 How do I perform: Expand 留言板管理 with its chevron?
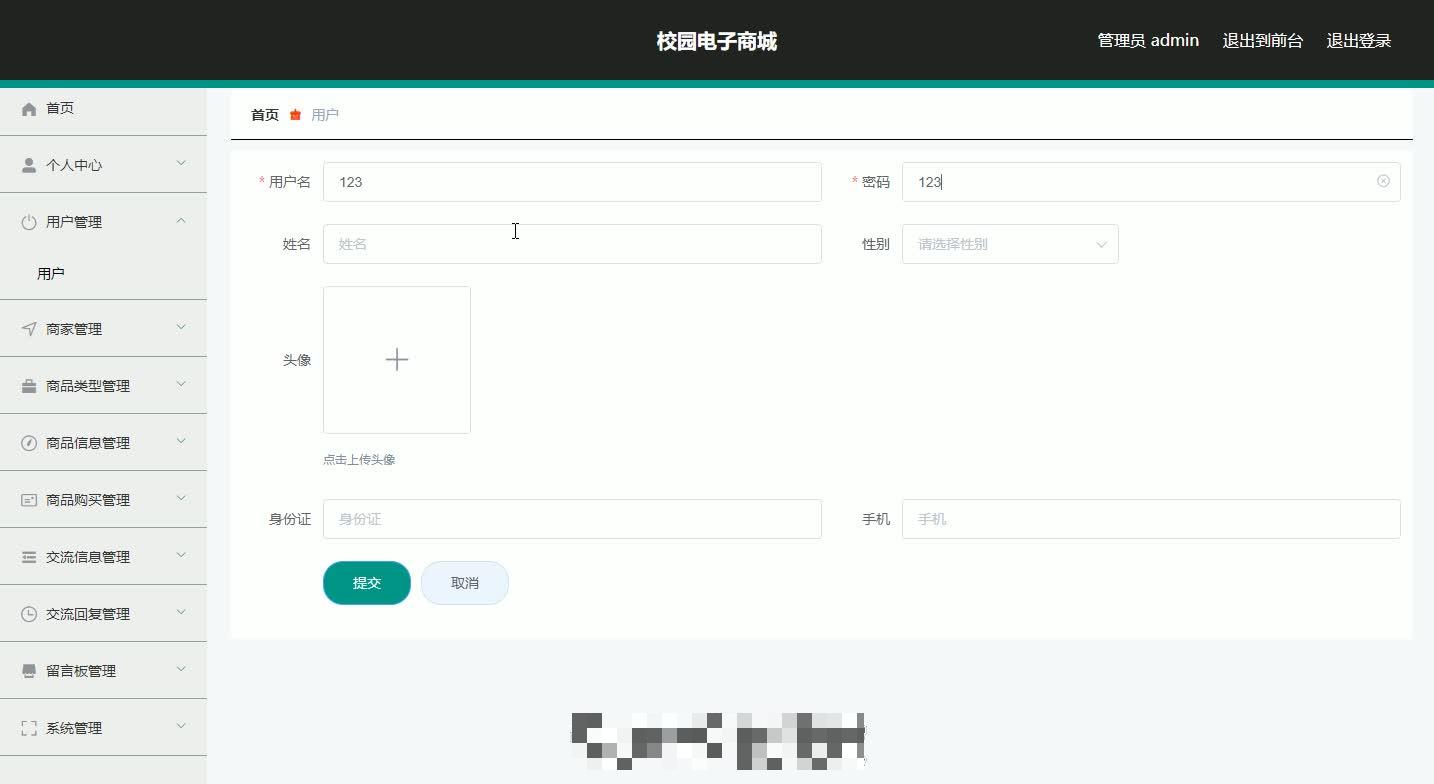pyautogui.click(x=181, y=668)
